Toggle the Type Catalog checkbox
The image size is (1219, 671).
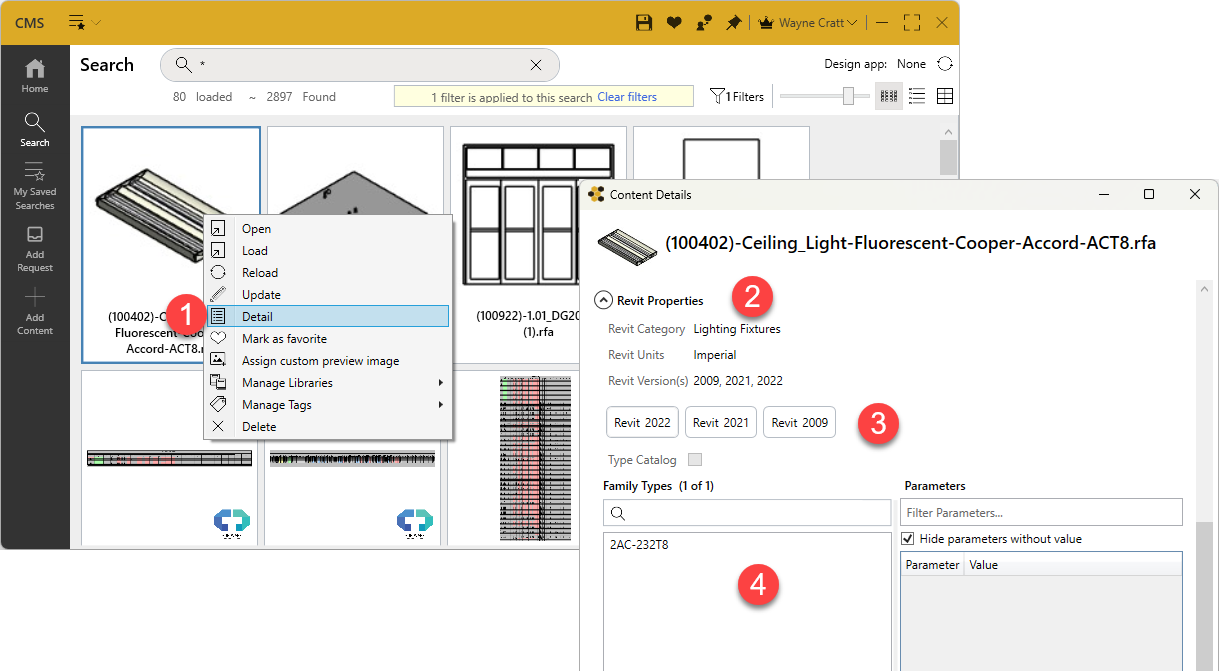click(695, 460)
